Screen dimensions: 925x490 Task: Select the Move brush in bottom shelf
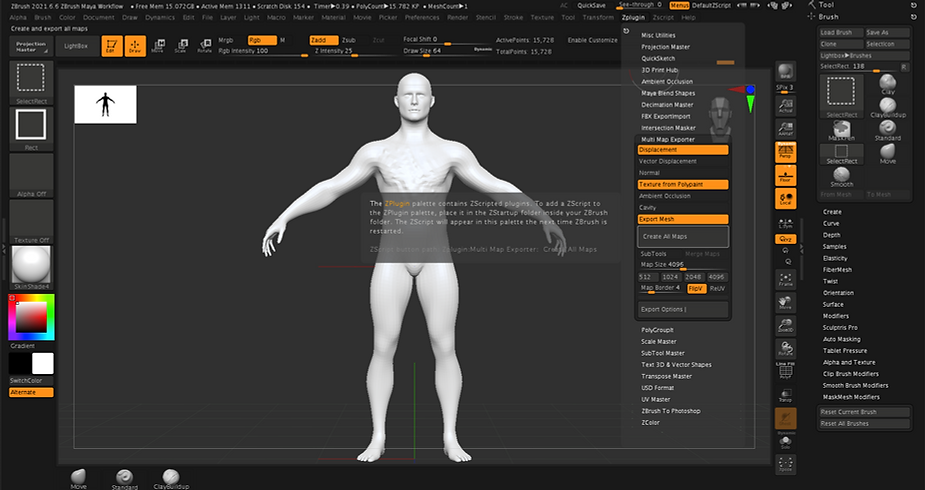point(78,479)
